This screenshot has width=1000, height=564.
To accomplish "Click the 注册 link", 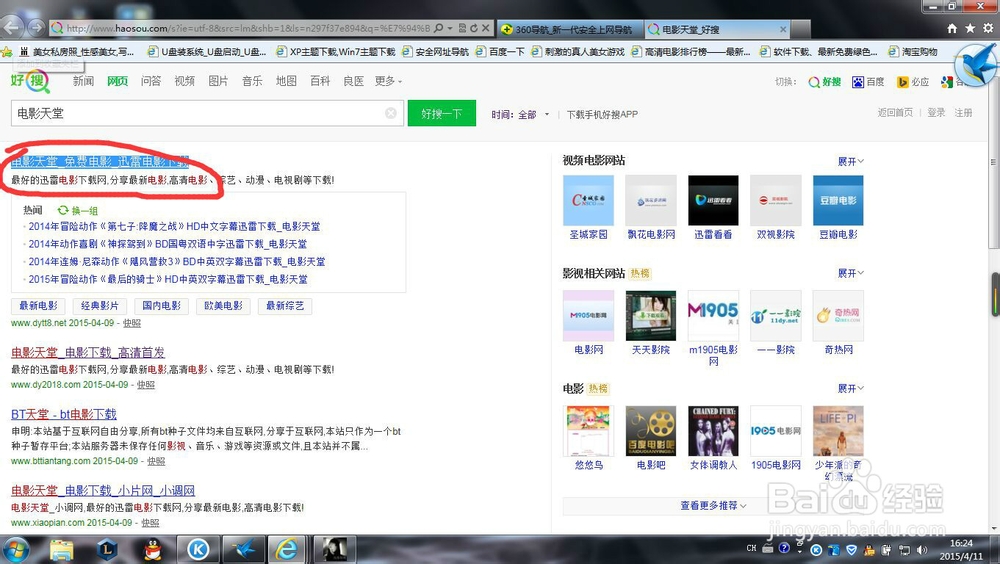I will pos(963,113).
